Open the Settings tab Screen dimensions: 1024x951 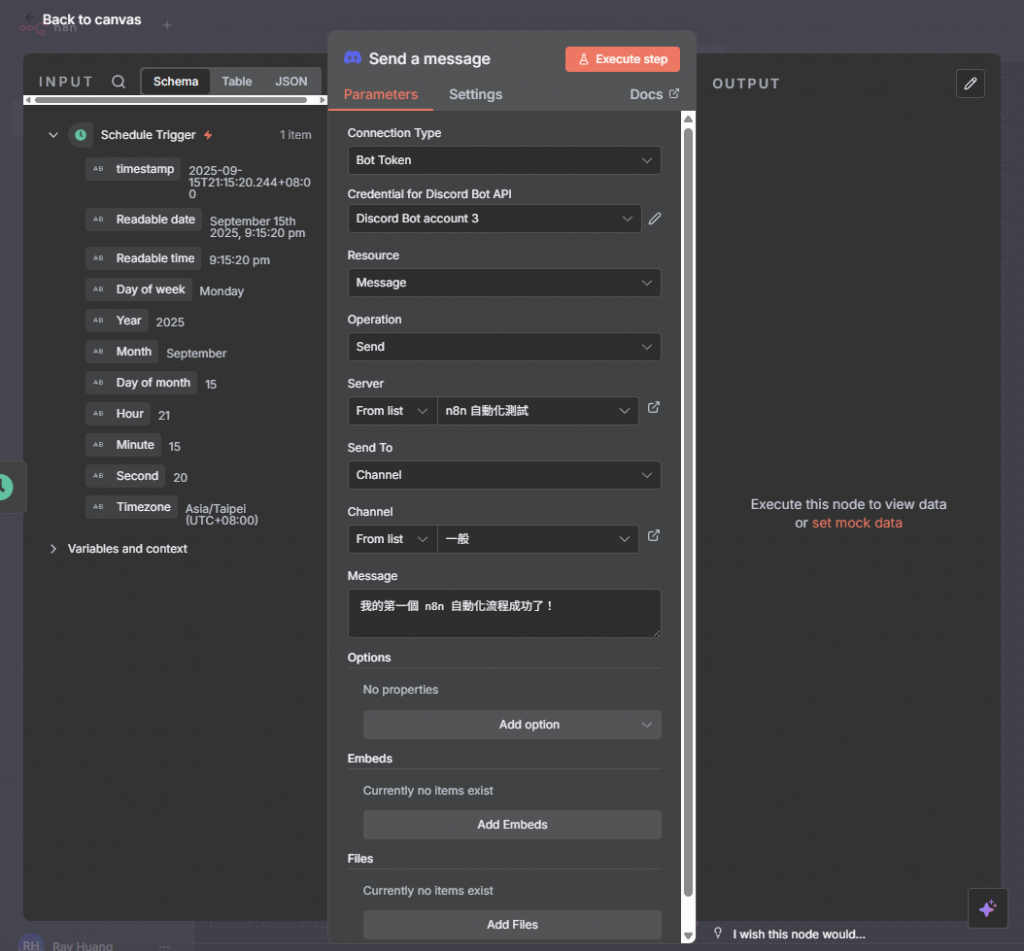[x=475, y=94]
